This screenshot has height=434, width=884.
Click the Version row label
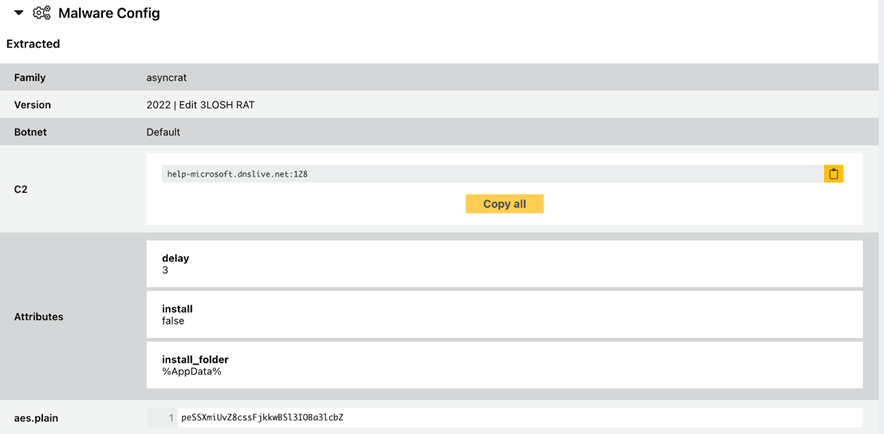(x=32, y=105)
